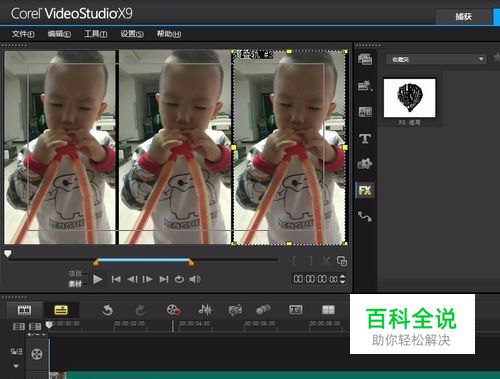The image size is (500, 379).
Task: Set Mark-in with the left bracket
Action: pos(294,261)
